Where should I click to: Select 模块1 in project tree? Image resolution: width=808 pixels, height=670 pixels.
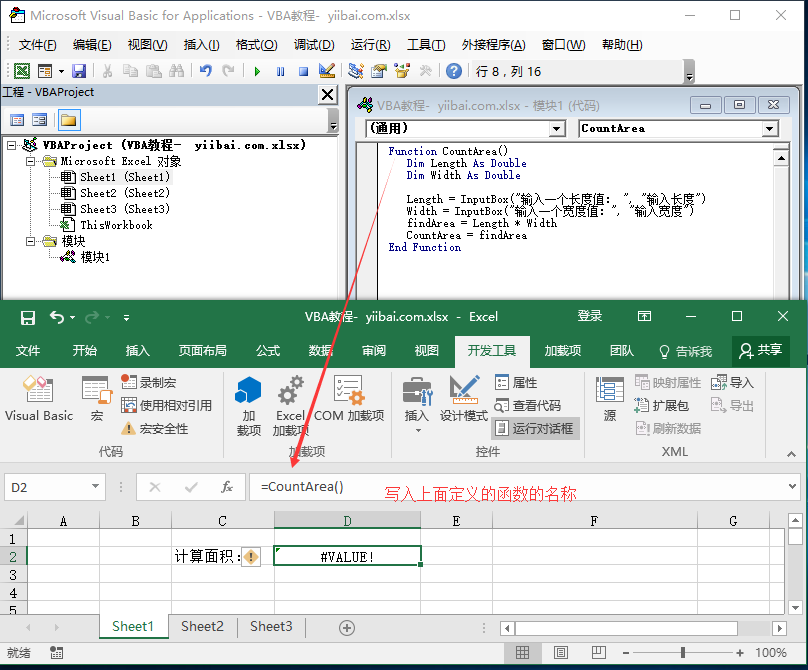pyautogui.click(x=95, y=257)
